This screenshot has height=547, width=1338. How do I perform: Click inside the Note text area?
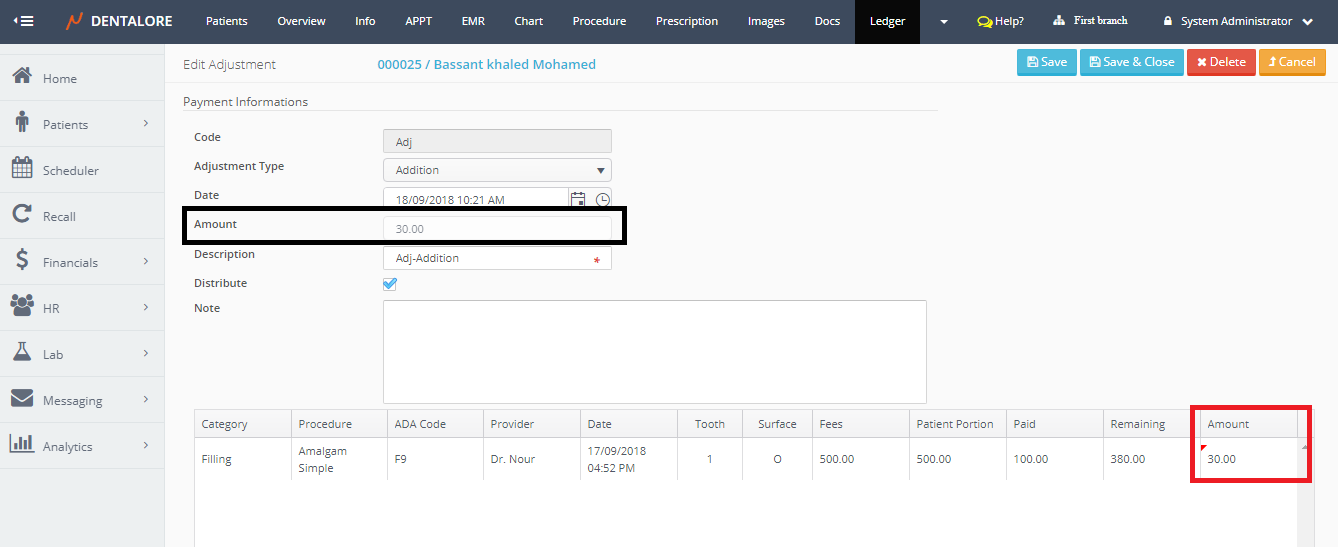654,351
